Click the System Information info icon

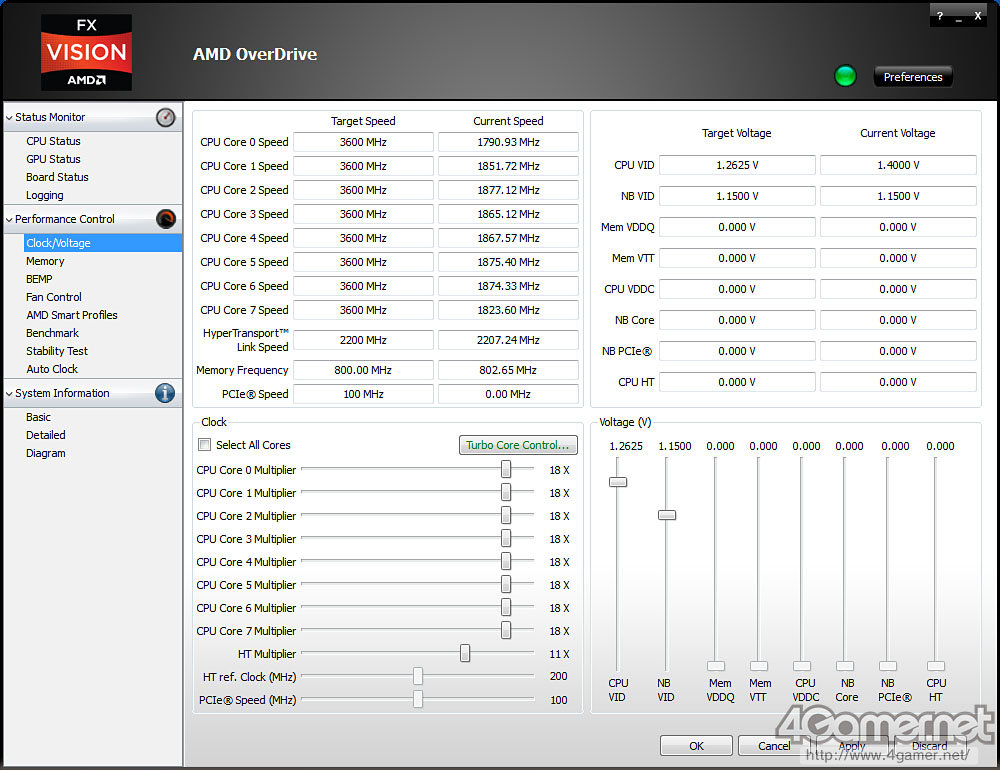[165, 393]
